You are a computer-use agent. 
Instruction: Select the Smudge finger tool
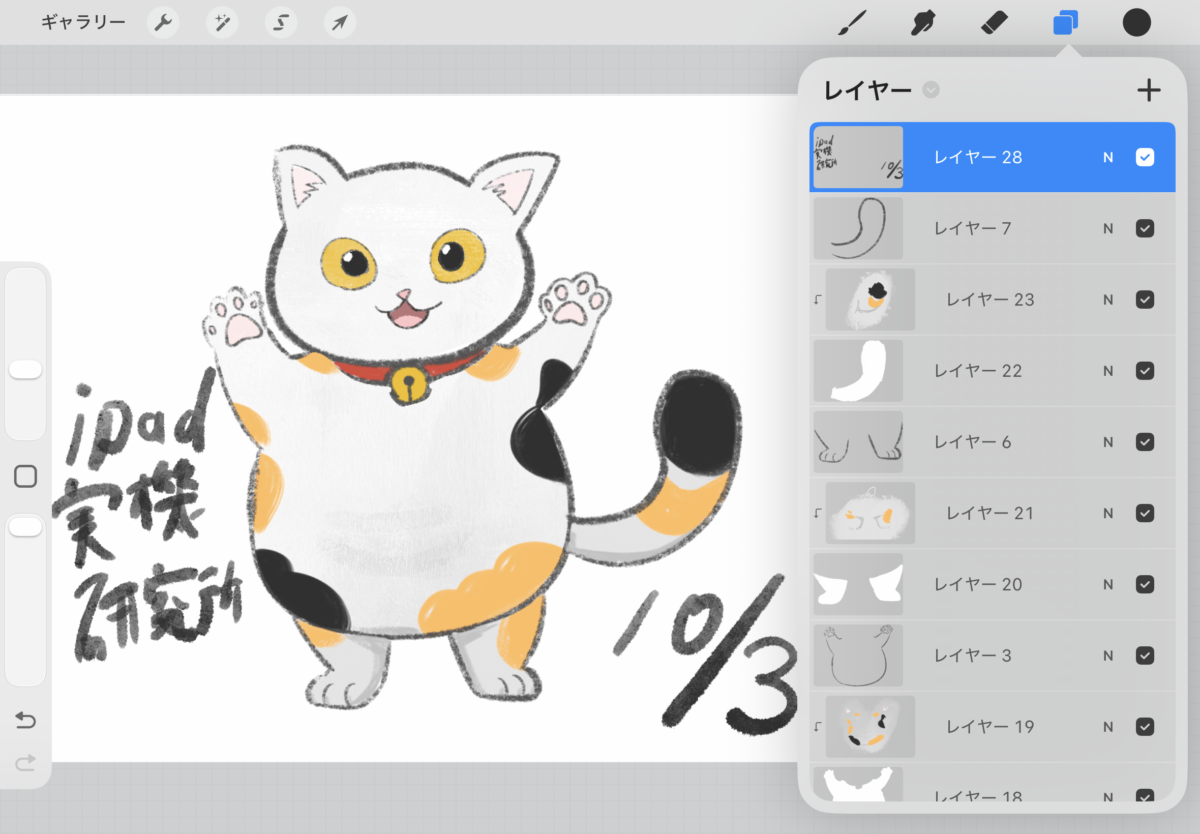[x=924, y=23]
